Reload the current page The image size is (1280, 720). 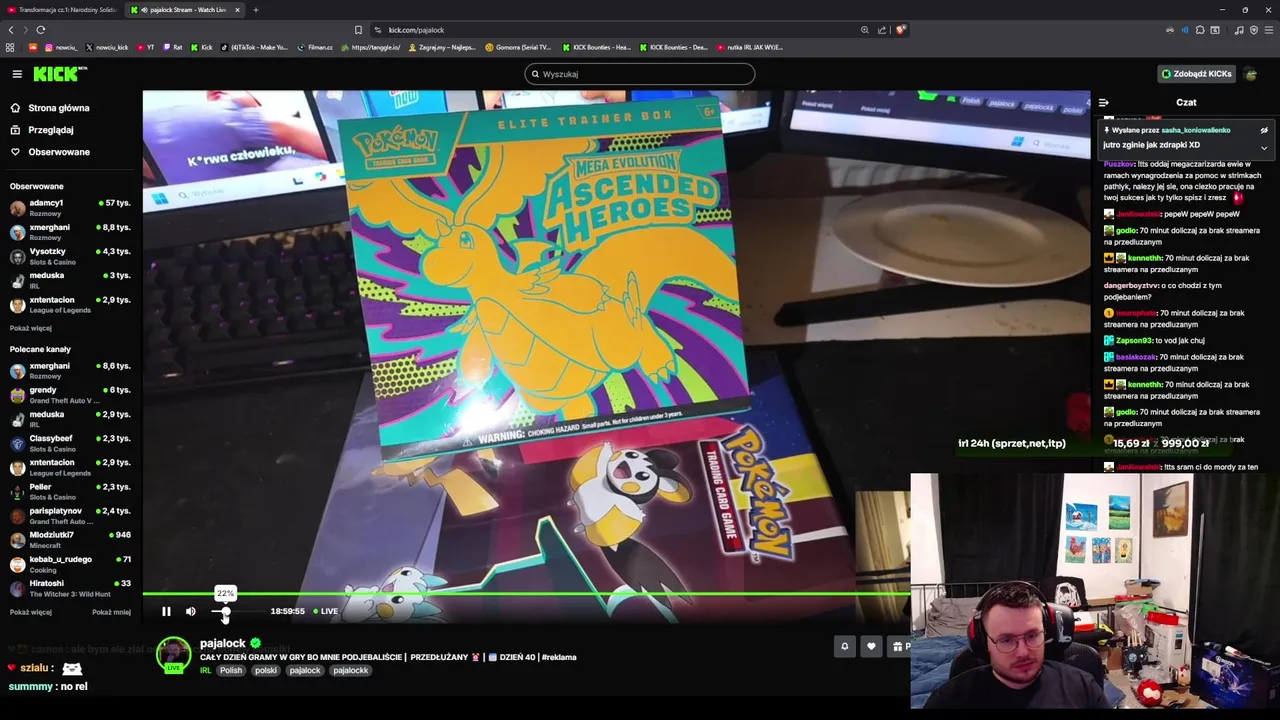click(x=41, y=30)
